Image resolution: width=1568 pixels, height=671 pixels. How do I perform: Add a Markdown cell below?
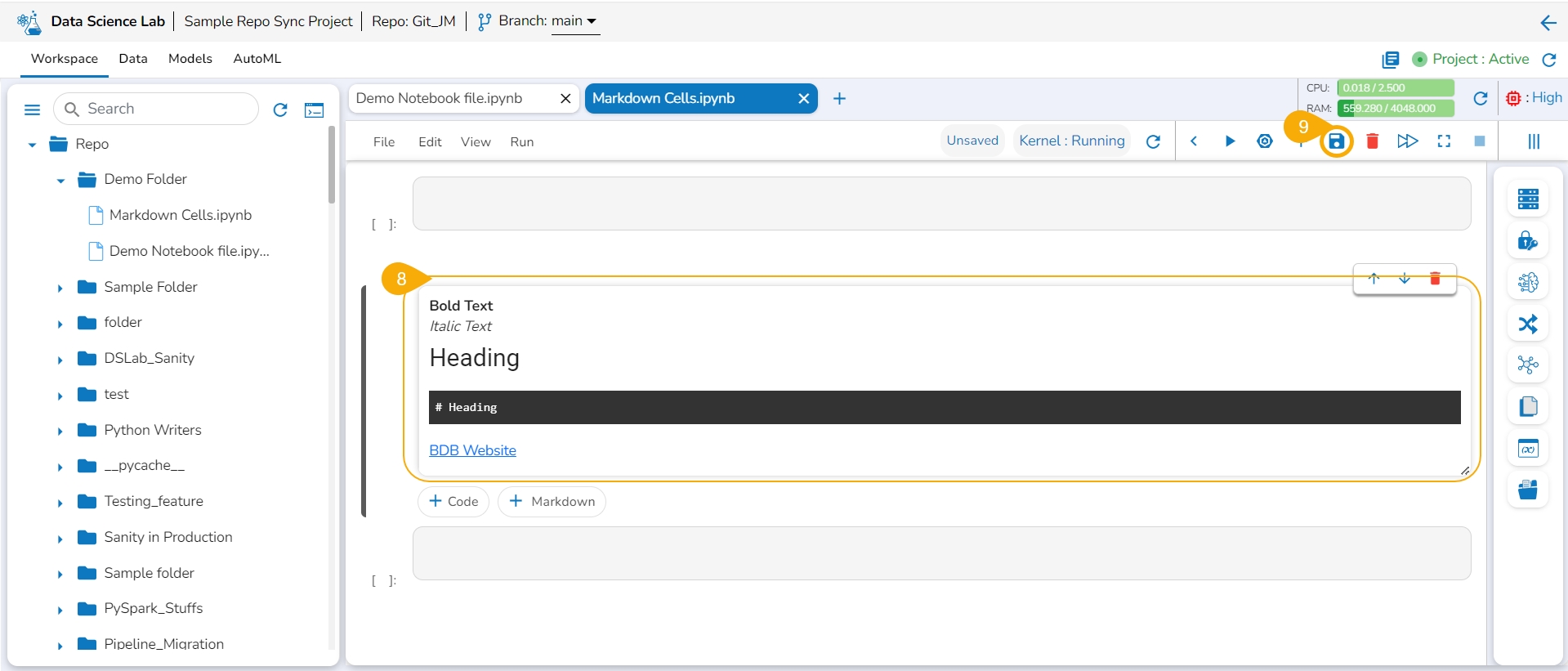[552, 502]
